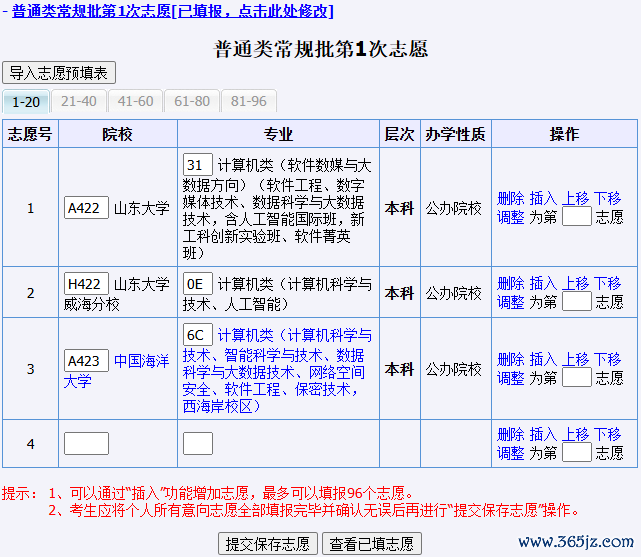Screen dimensions: 641x557
Task: Click 上移 for wish number 4
Action: click(575, 434)
